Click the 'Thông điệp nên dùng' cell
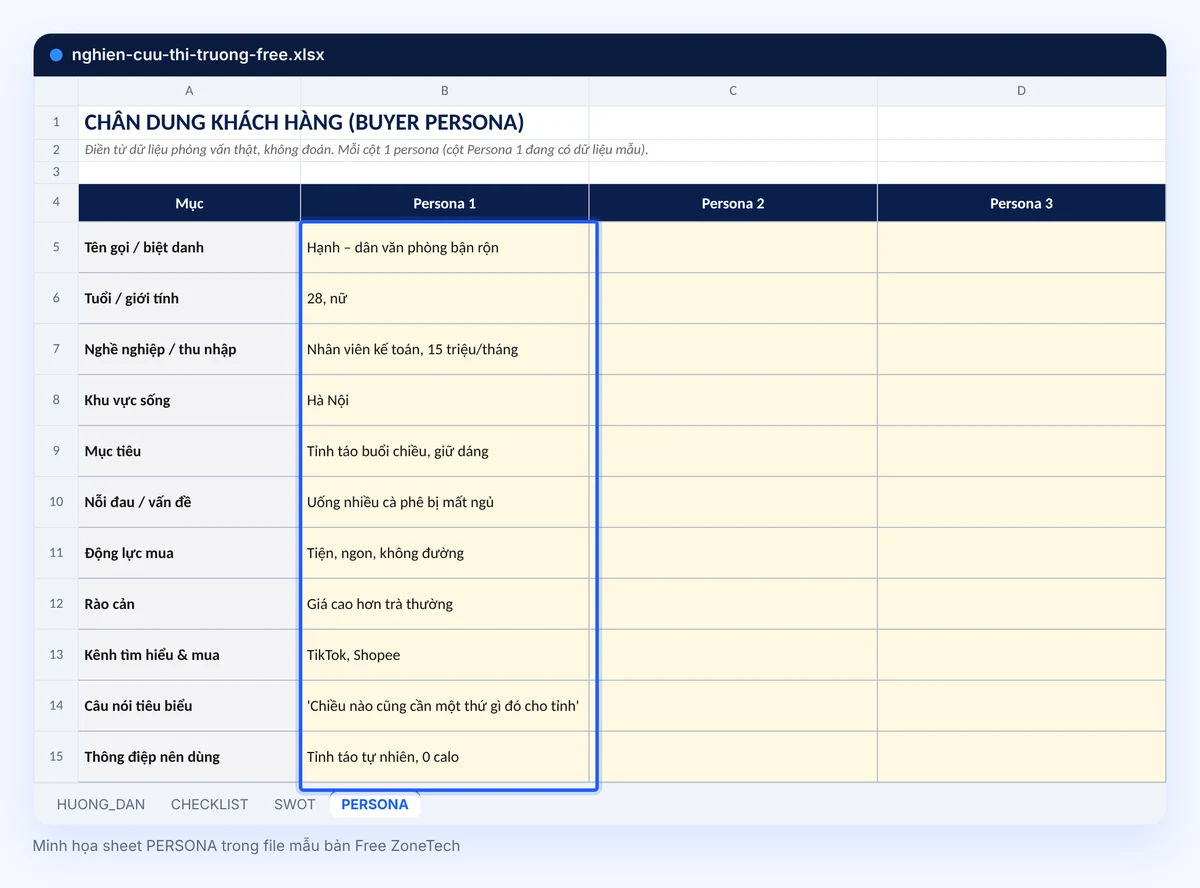 point(189,757)
